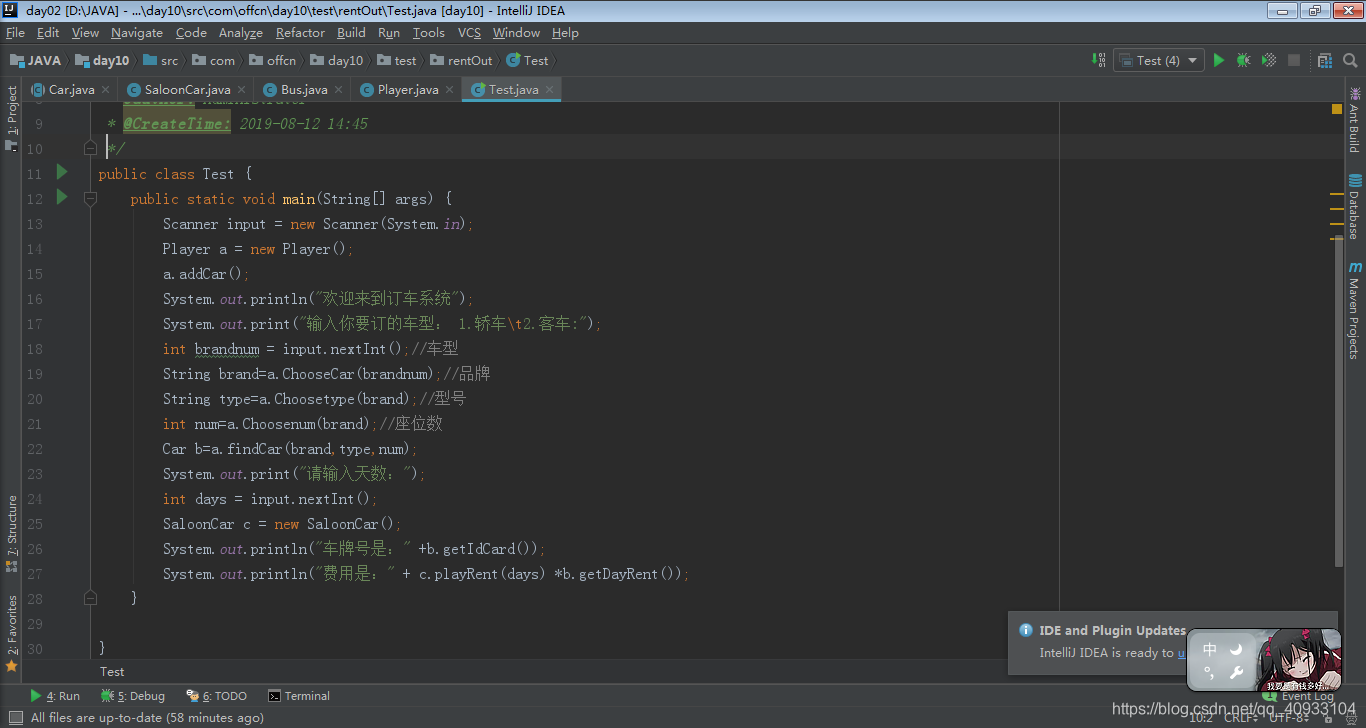1366x728 pixels.
Task: Open Search Everywhere magnifier icon
Action: pyautogui.click(x=1349, y=60)
